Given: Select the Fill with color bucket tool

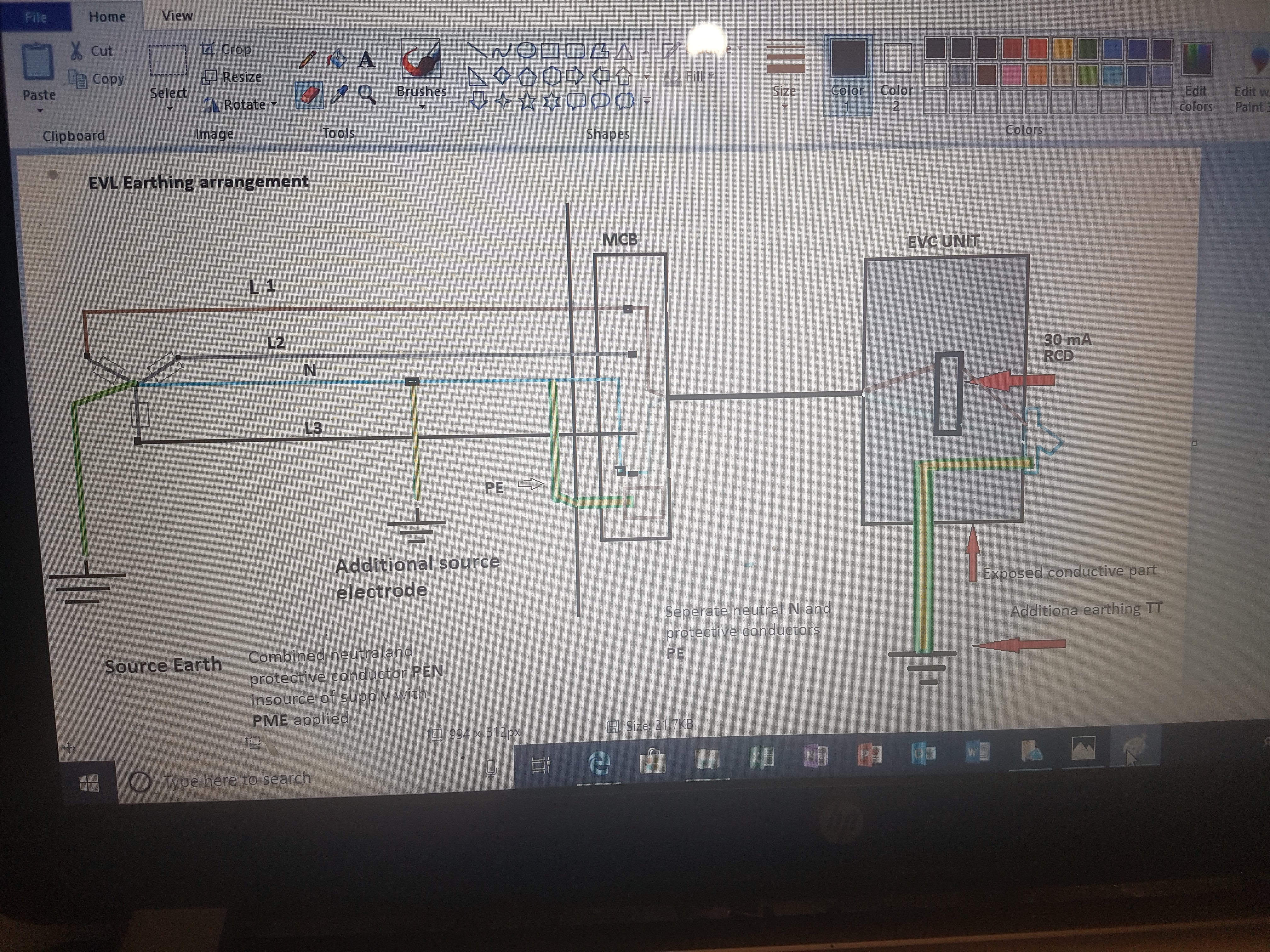Looking at the screenshot, I should [337, 59].
